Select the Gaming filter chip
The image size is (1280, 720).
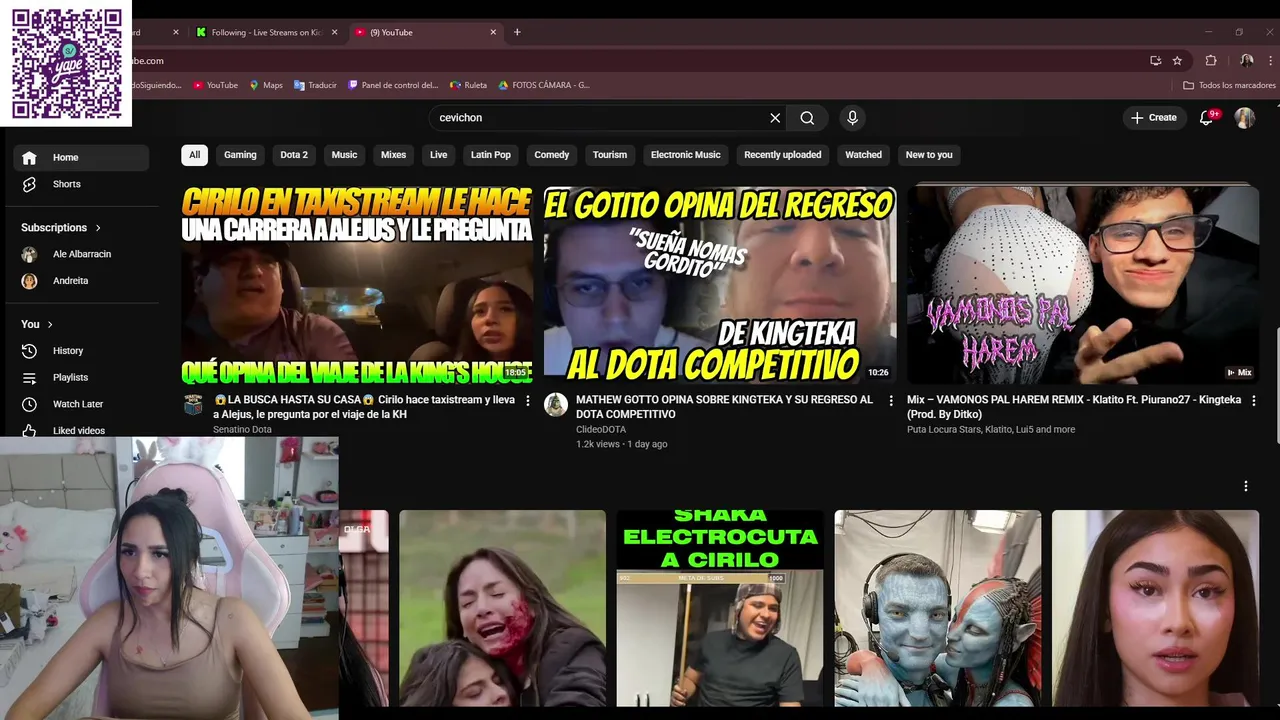coord(240,155)
